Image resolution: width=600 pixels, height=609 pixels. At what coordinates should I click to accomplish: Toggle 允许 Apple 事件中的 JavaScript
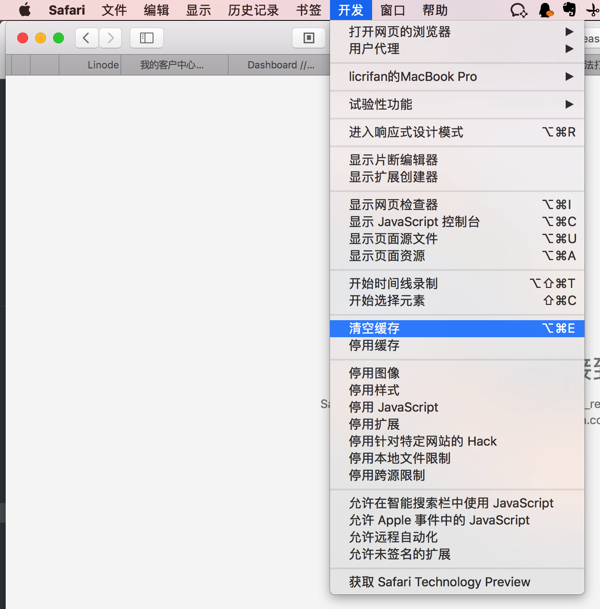pos(457,520)
